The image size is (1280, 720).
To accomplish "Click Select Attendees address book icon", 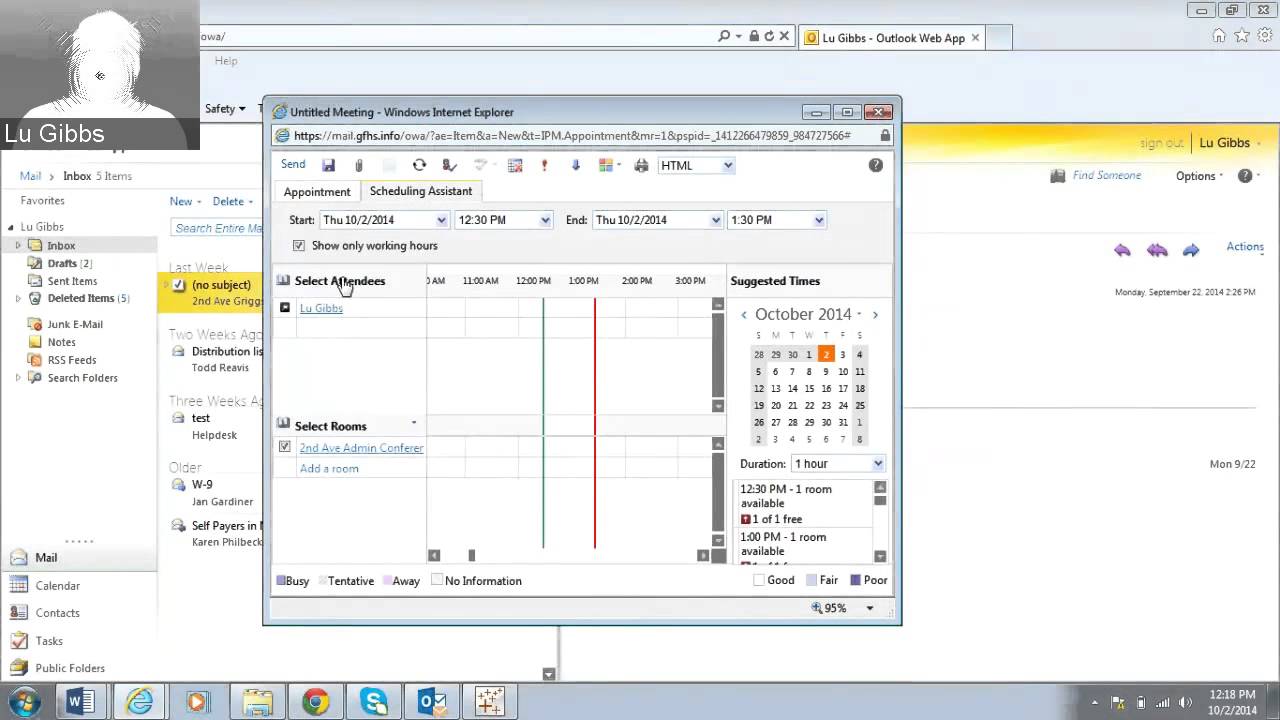I will tap(283, 281).
